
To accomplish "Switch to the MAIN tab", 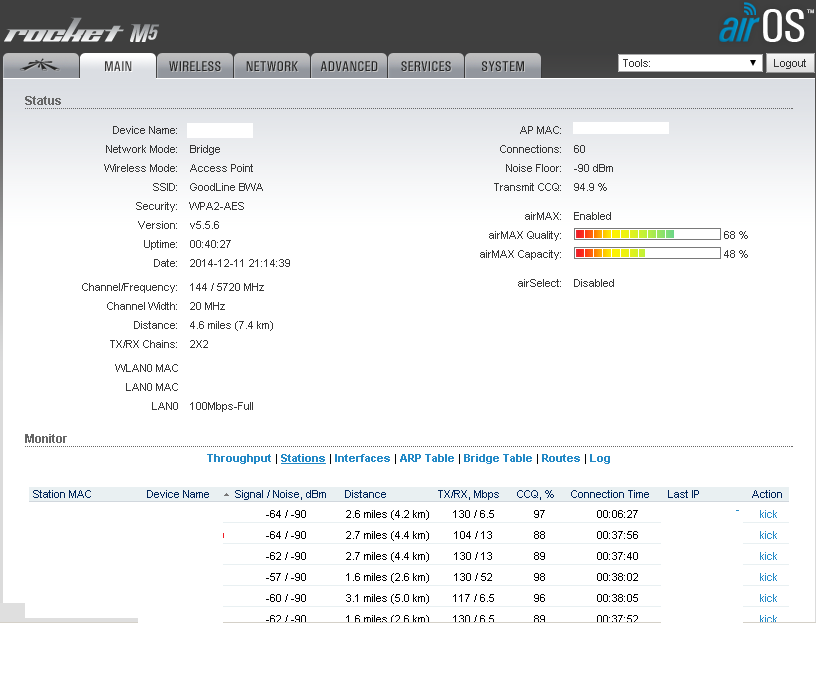I will tap(118, 66).
